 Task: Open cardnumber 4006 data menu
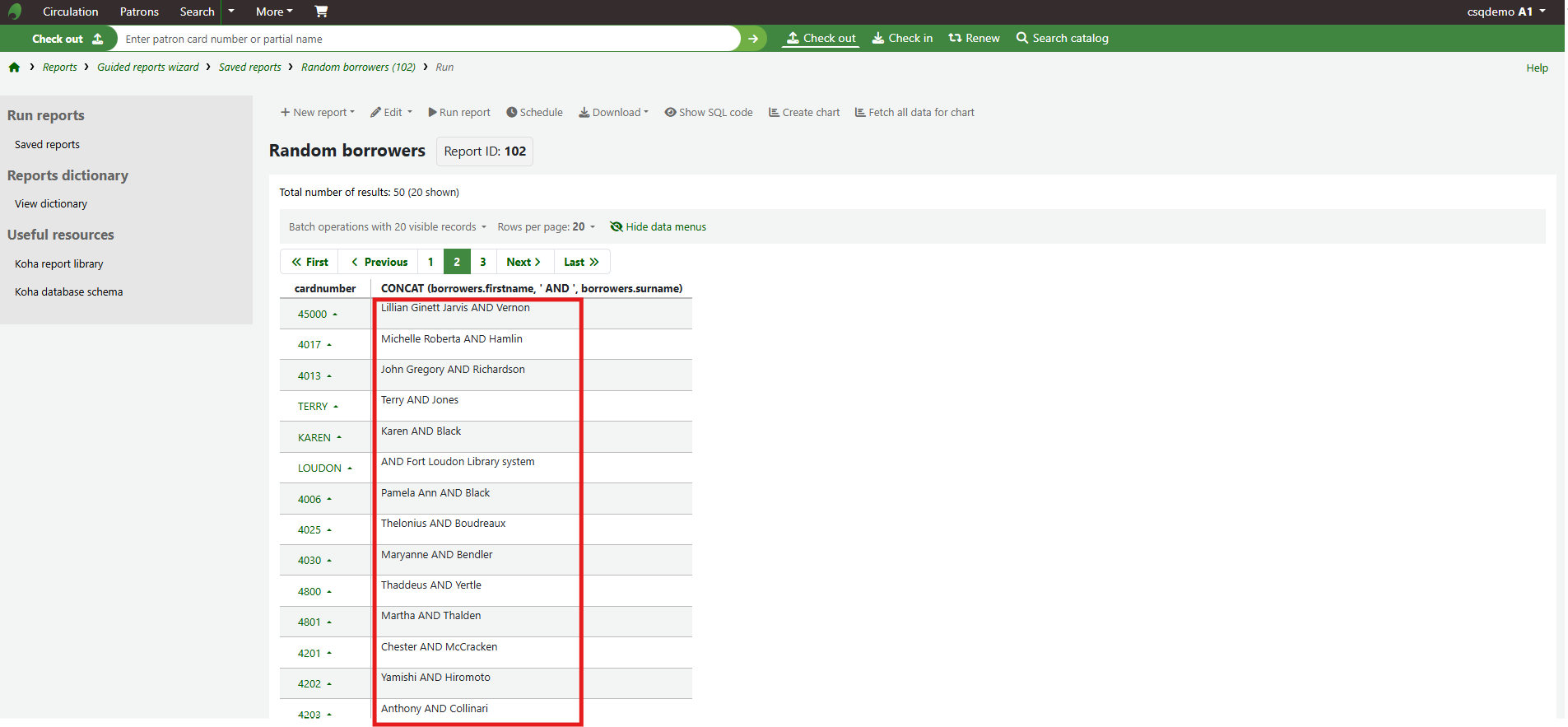point(314,500)
